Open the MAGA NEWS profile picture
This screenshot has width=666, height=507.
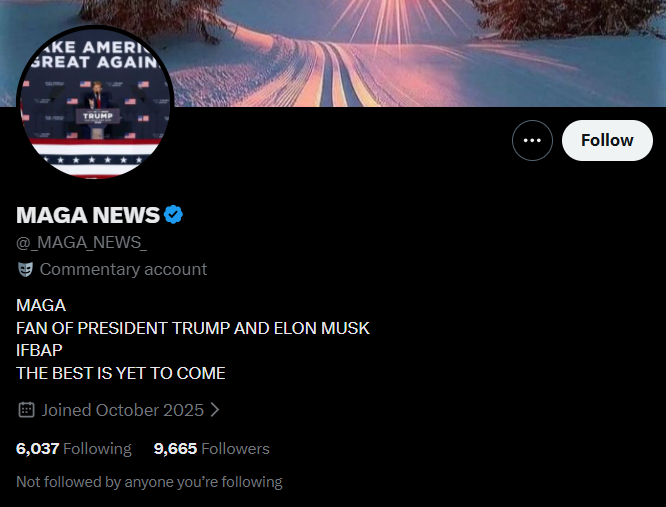click(95, 102)
